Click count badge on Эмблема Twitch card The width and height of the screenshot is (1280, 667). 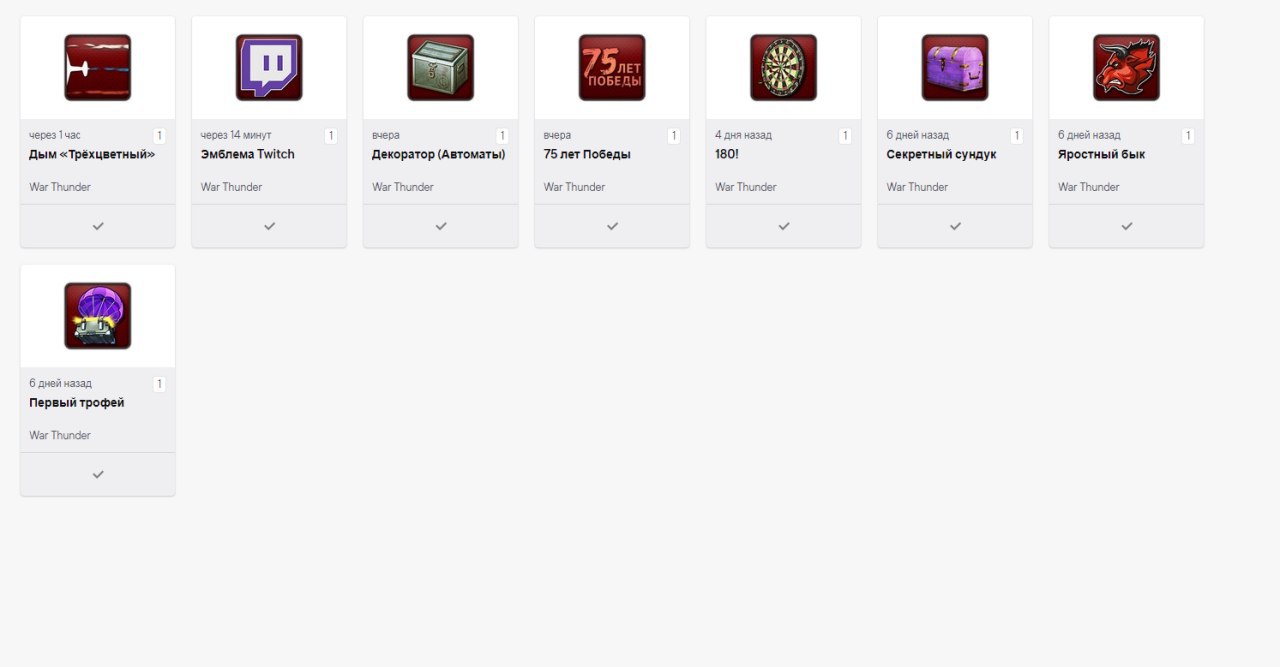[x=331, y=136]
